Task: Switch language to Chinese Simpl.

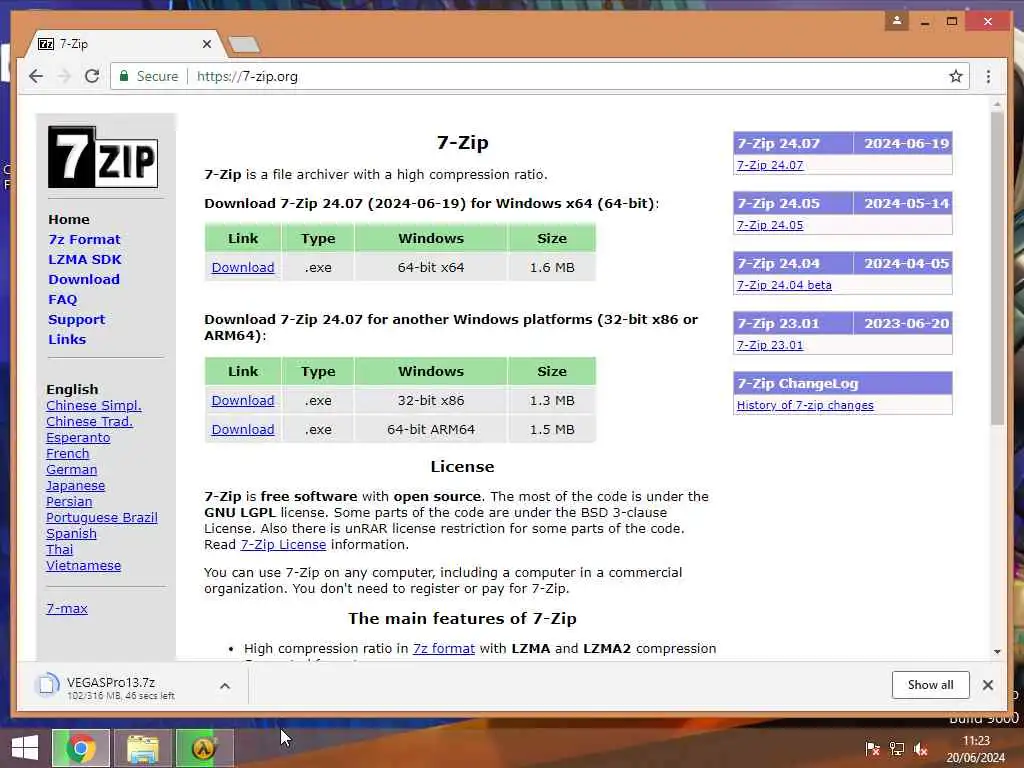Action: [x=93, y=406]
